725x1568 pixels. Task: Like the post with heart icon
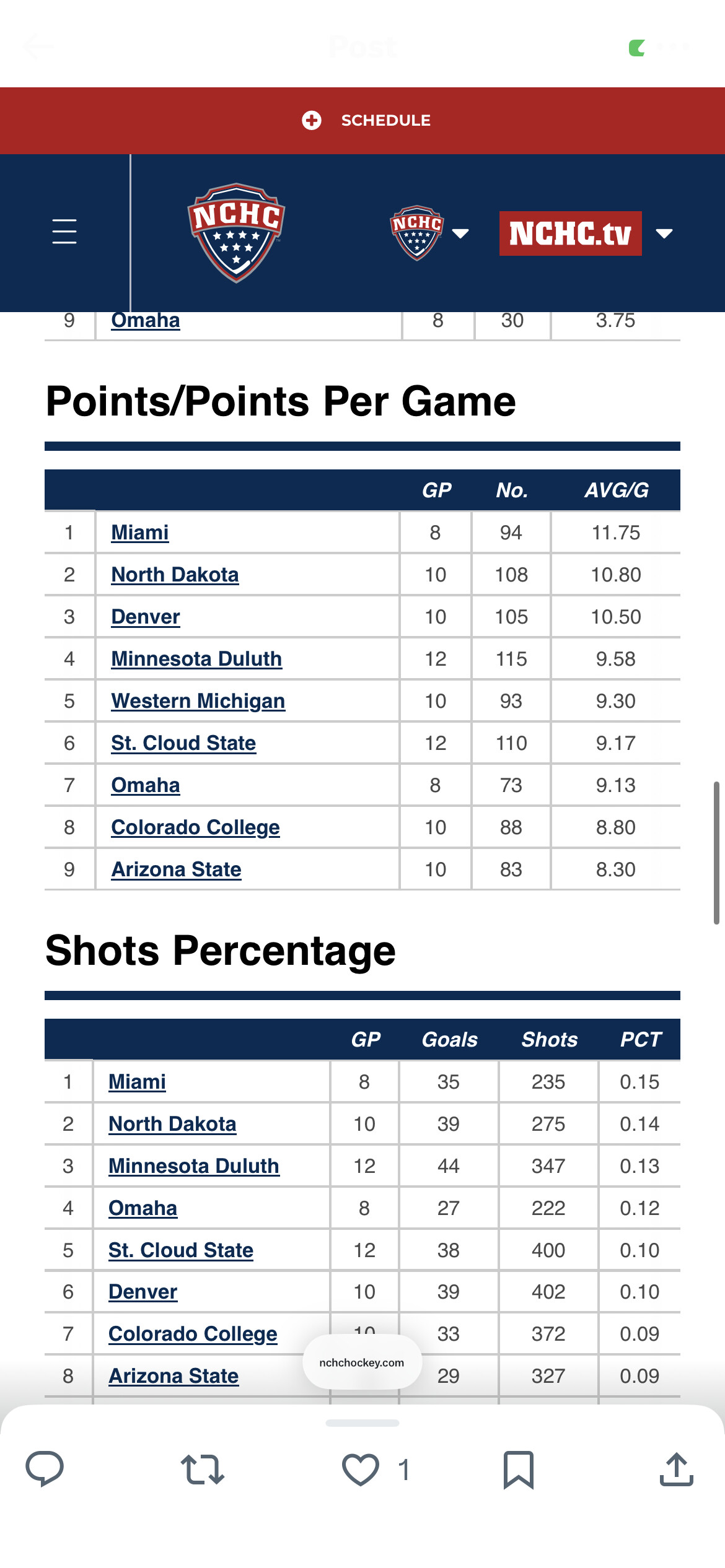tap(361, 1469)
